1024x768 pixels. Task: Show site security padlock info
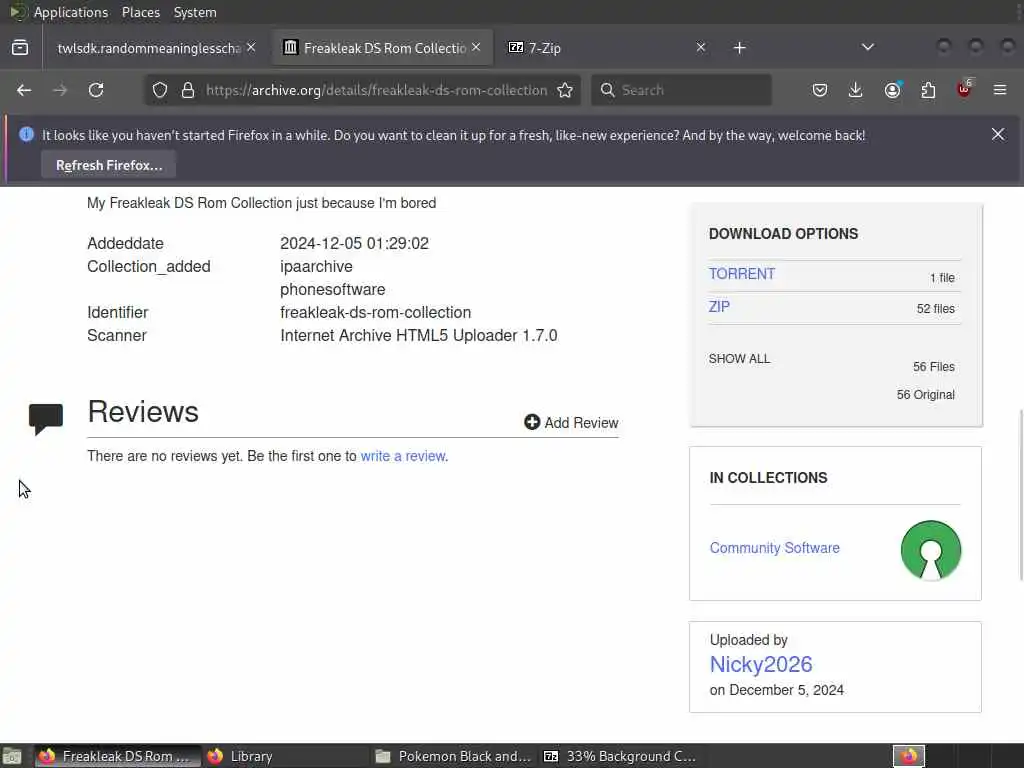[188, 90]
